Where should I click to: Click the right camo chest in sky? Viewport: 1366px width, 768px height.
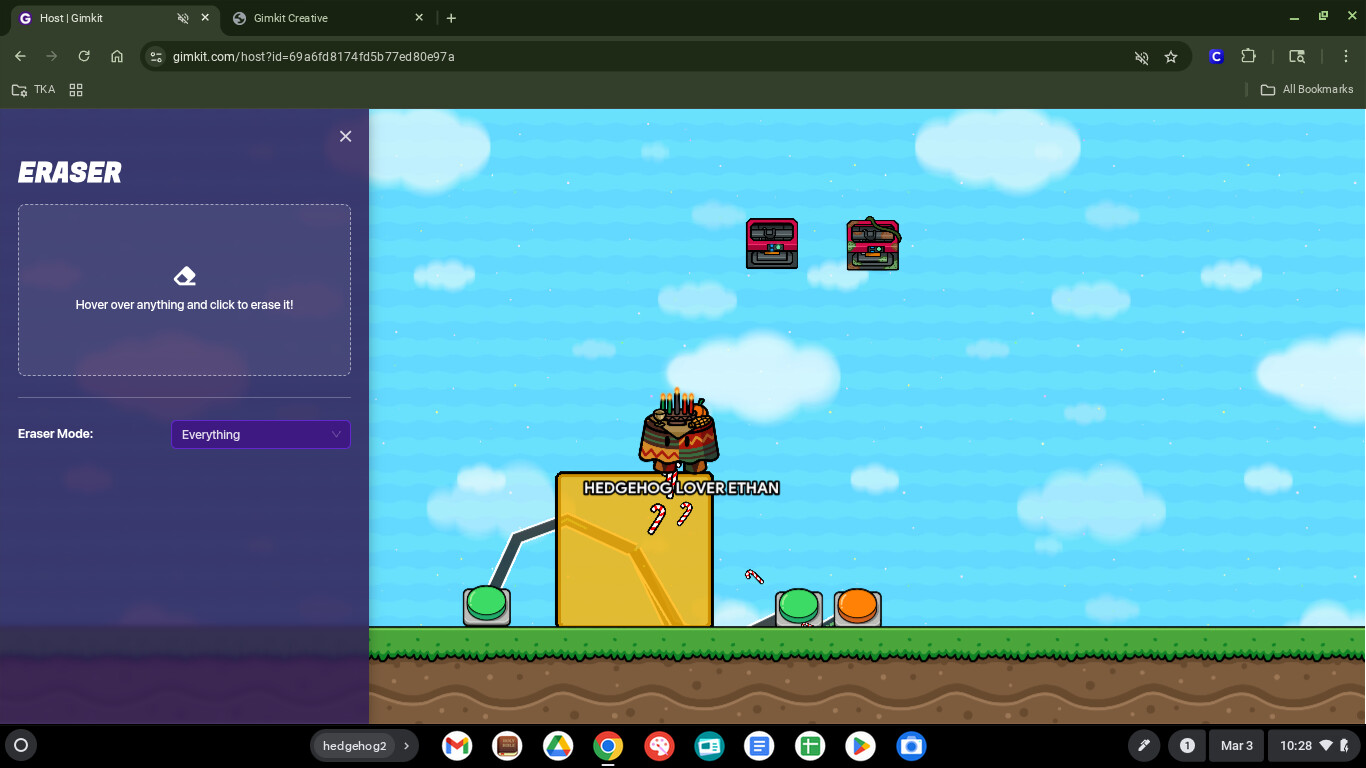(x=872, y=245)
